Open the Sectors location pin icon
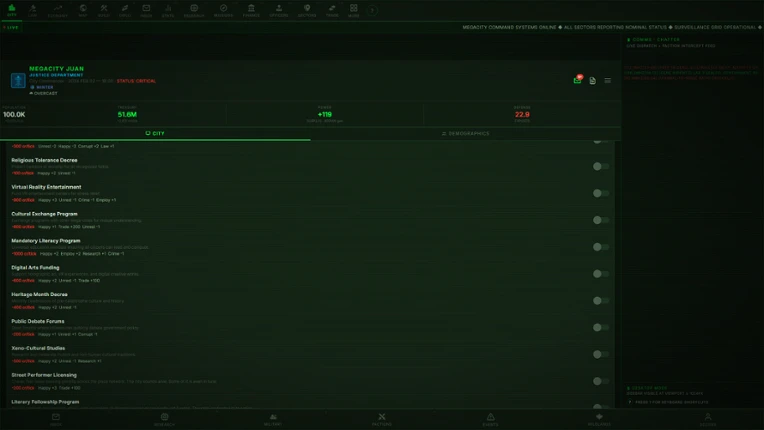 (x=307, y=11)
